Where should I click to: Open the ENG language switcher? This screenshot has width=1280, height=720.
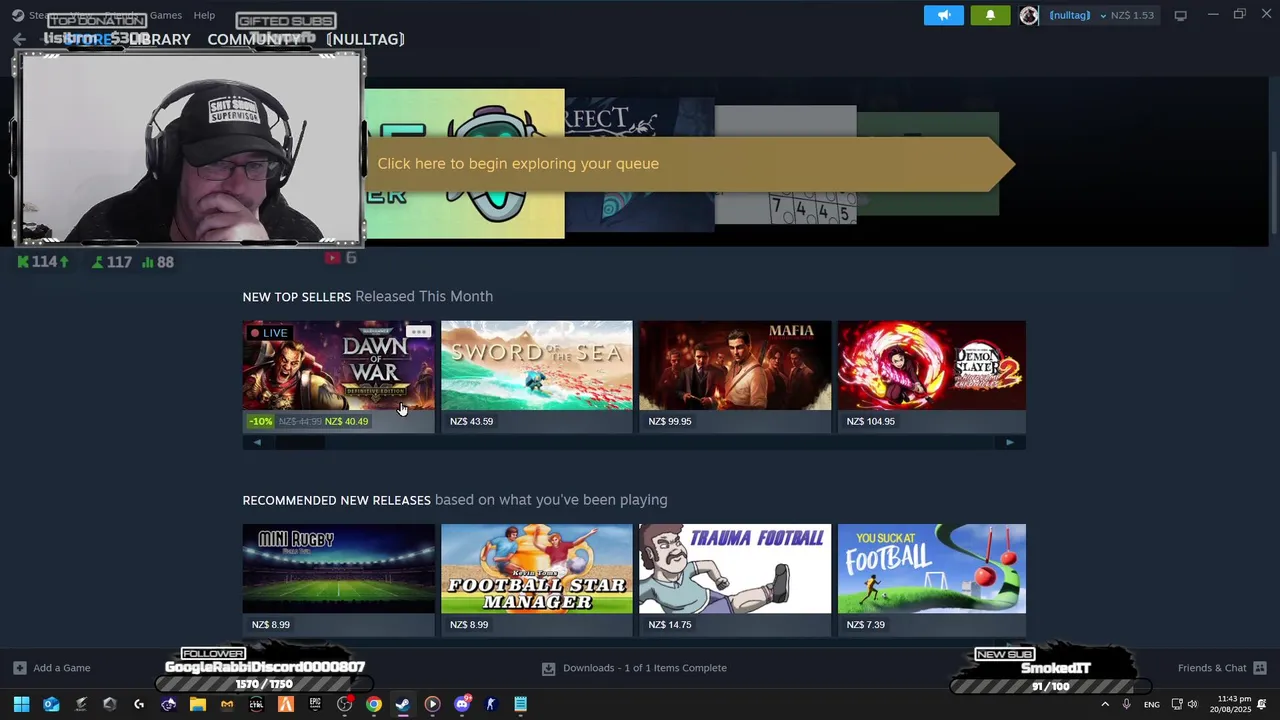(x=1152, y=704)
